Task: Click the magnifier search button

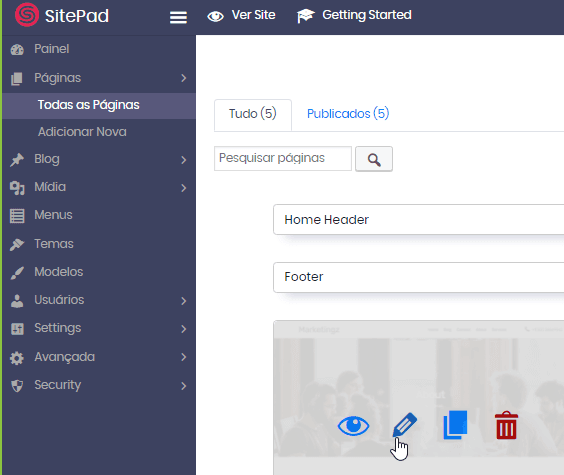Action: [x=374, y=159]
